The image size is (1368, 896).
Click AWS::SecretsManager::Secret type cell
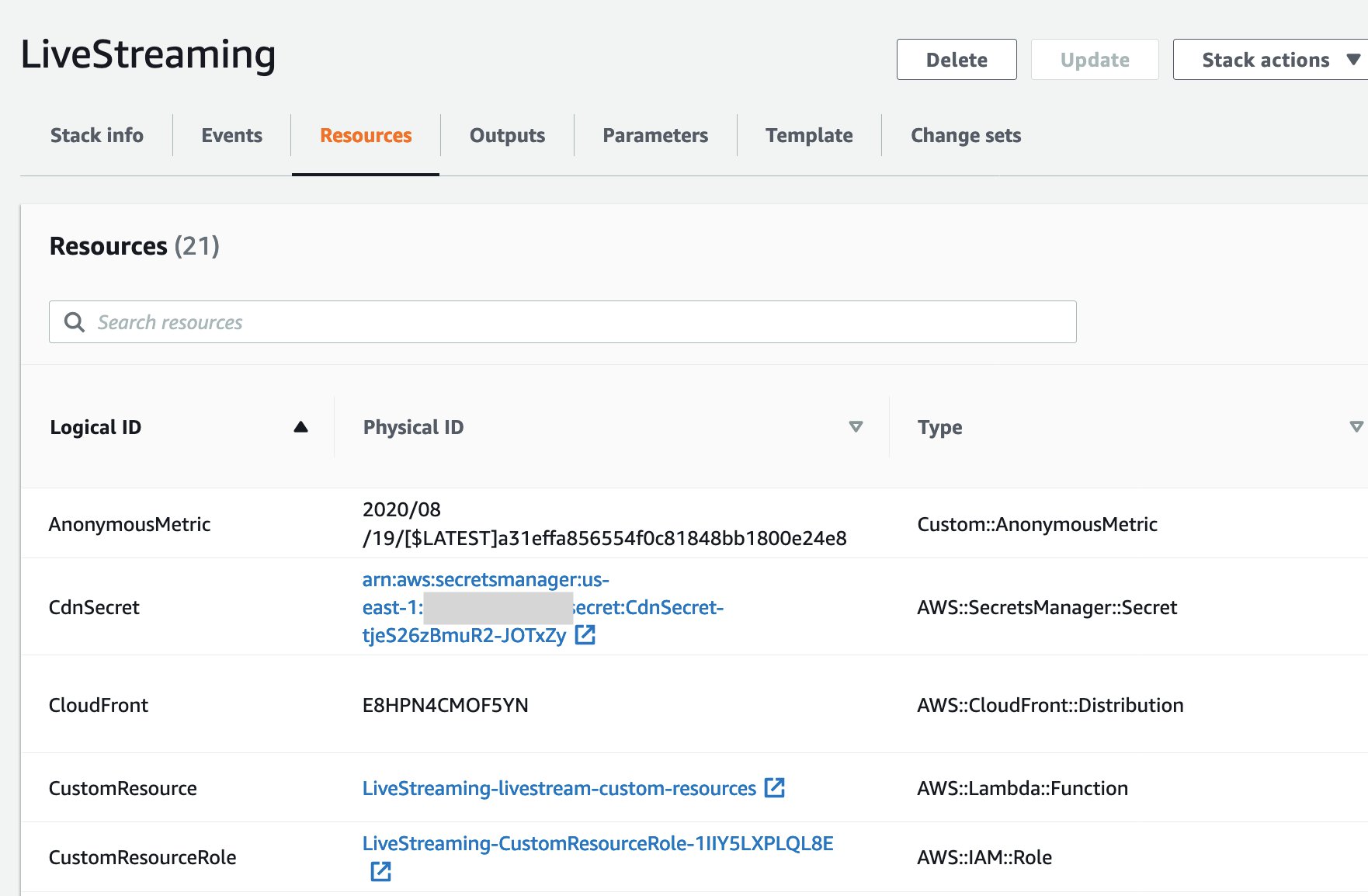(1047, 607)
